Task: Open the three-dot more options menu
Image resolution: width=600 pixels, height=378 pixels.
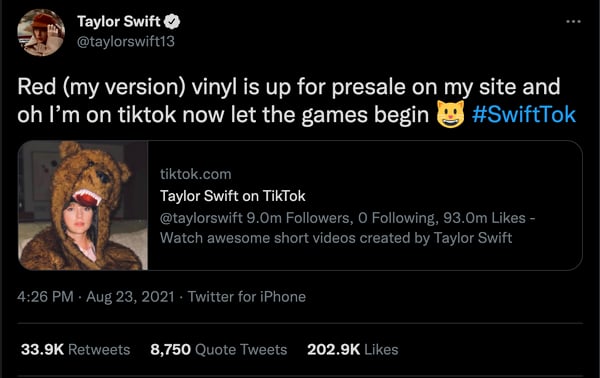Action: 573,22
